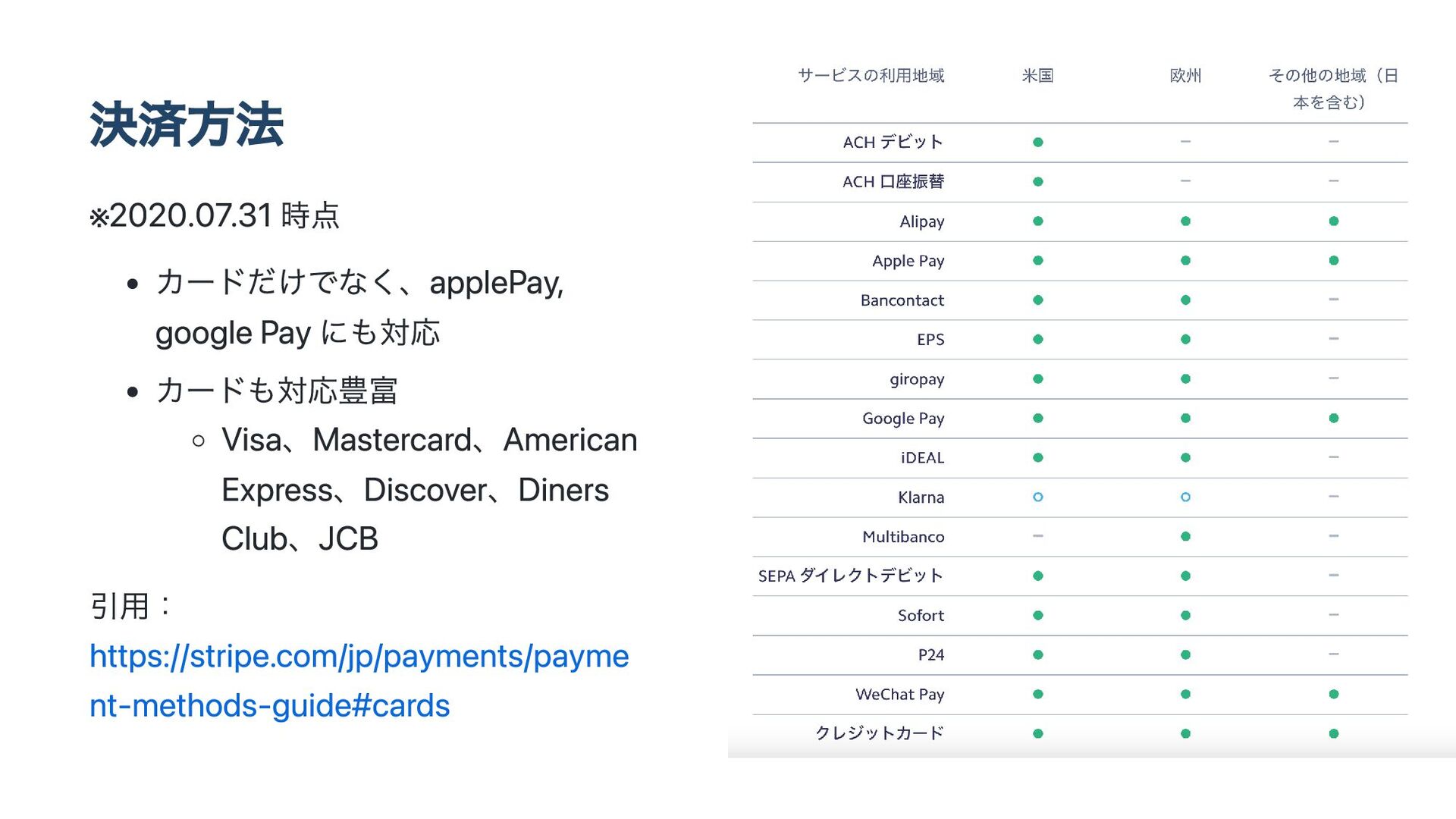The width and height of the screenshot is (1456, 819).
Task: Click the カードも対応豊富 bullet text
Action: click(x=277, y=391)
